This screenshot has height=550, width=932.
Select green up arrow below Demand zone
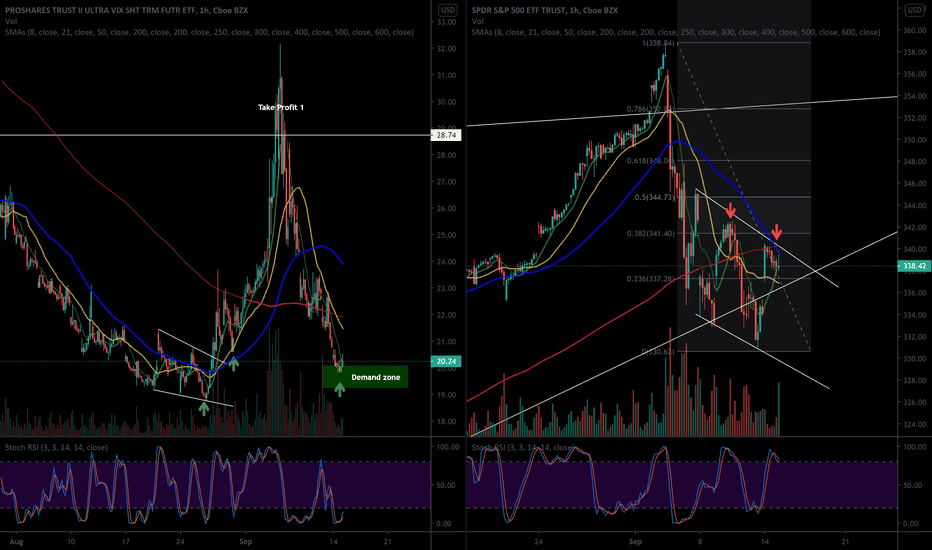point(339,389)
